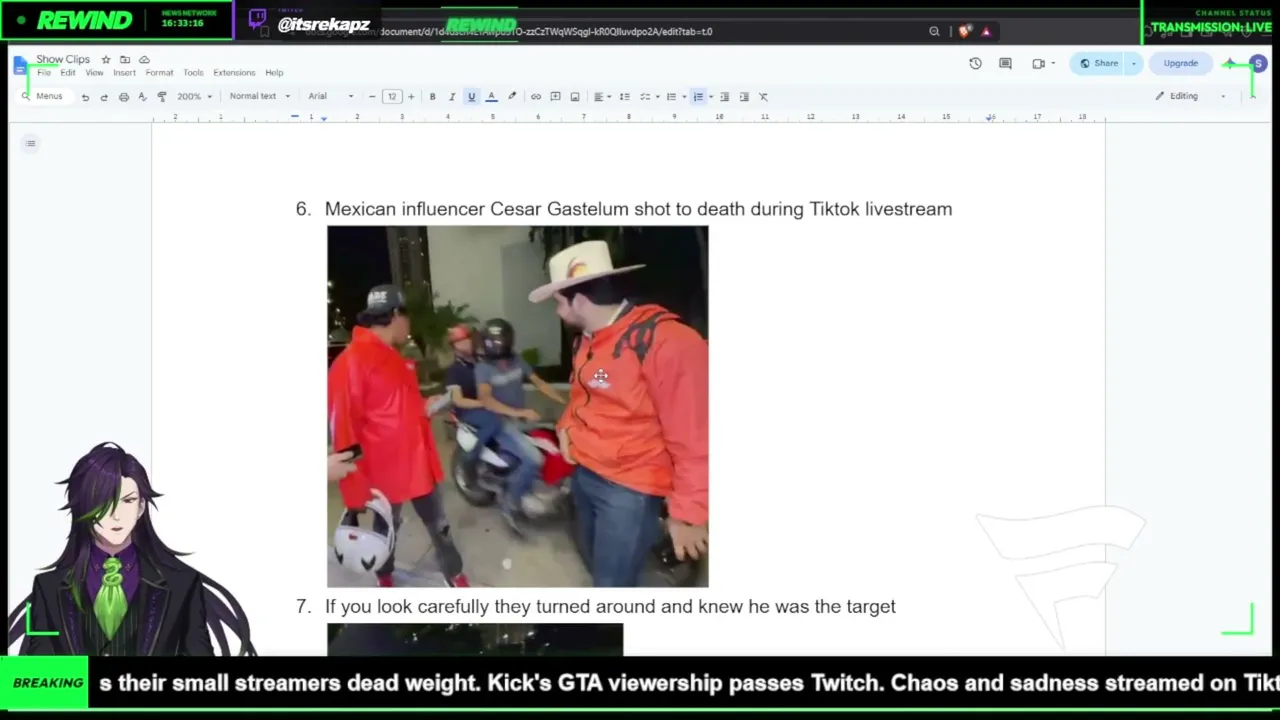Open the text color picker
The height and width of the screenshot is (720, 1280).
(491, 97)
